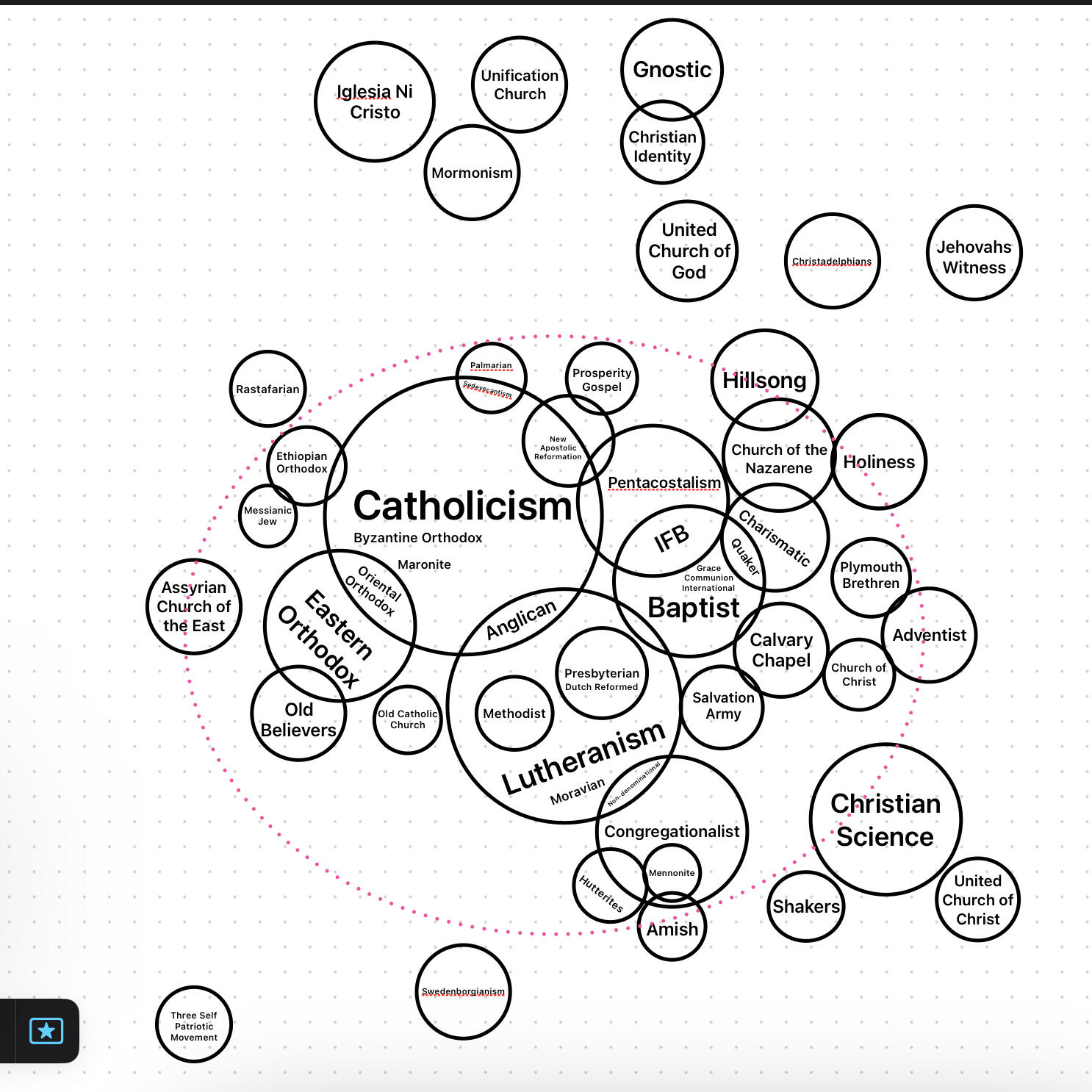Viewport: 1092px width, 1092px height.
Task: Click the Old Believers circle
Action: click(x=298, y=719)
